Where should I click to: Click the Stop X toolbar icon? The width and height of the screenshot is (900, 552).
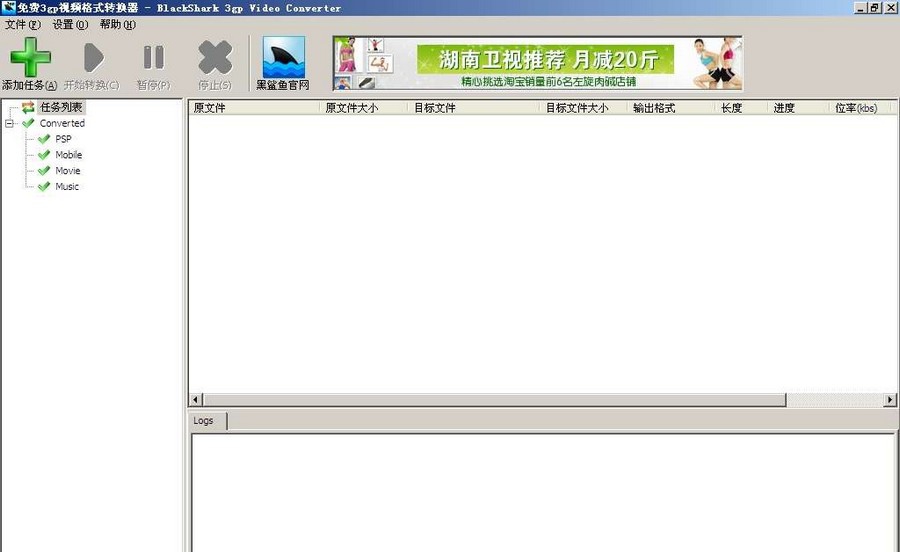(215, 57)
